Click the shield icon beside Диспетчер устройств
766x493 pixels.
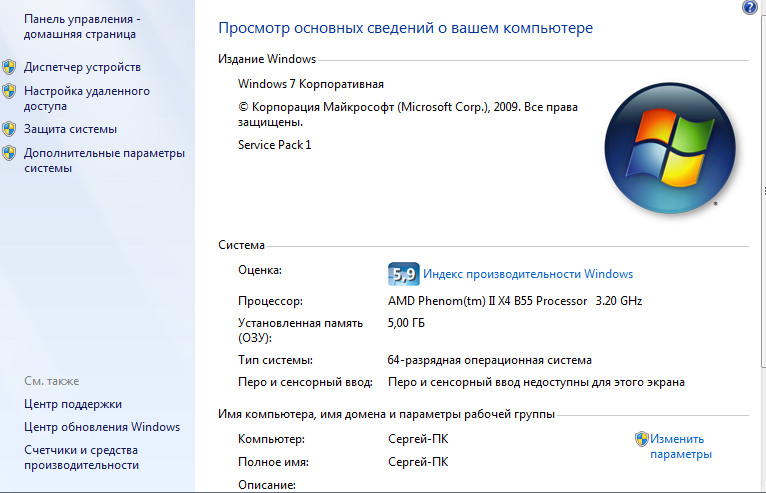9,67
